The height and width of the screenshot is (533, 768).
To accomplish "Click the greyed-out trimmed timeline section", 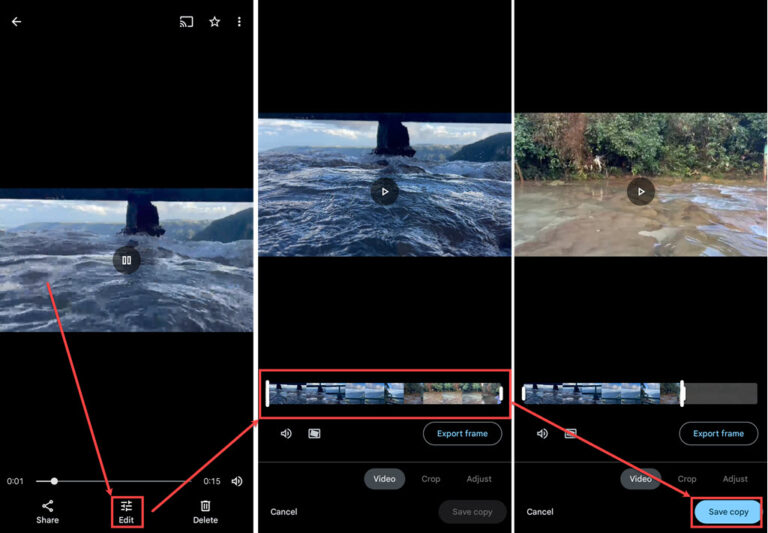I will click(x=721, y=393).
